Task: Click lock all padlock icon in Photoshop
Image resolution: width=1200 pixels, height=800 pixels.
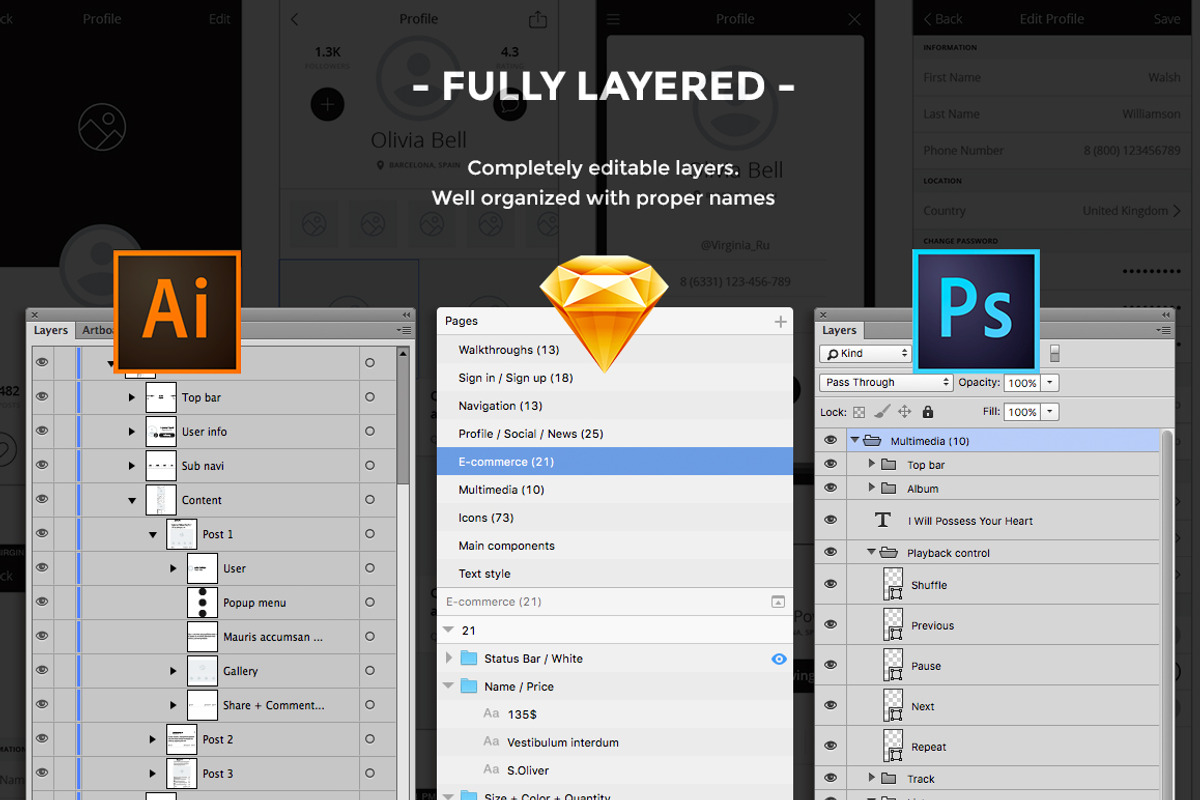Action: tap(927, 412)
